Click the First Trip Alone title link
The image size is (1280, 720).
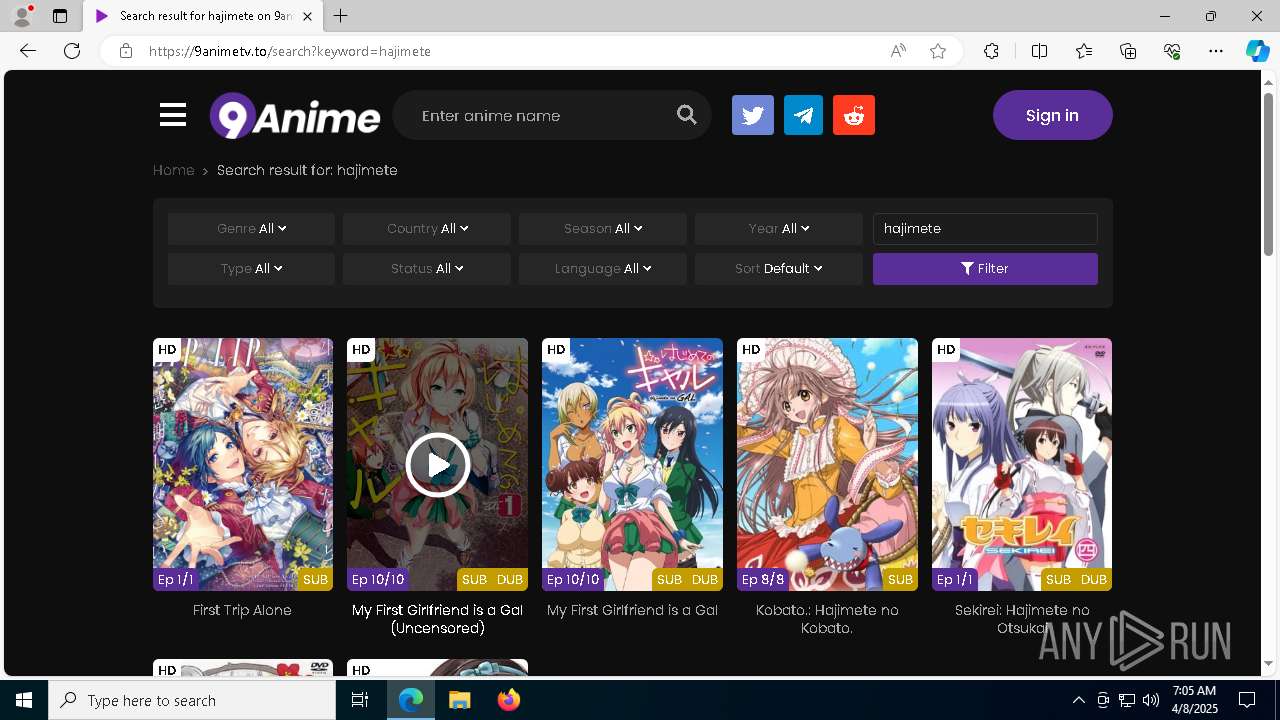(x=243, y=610)
